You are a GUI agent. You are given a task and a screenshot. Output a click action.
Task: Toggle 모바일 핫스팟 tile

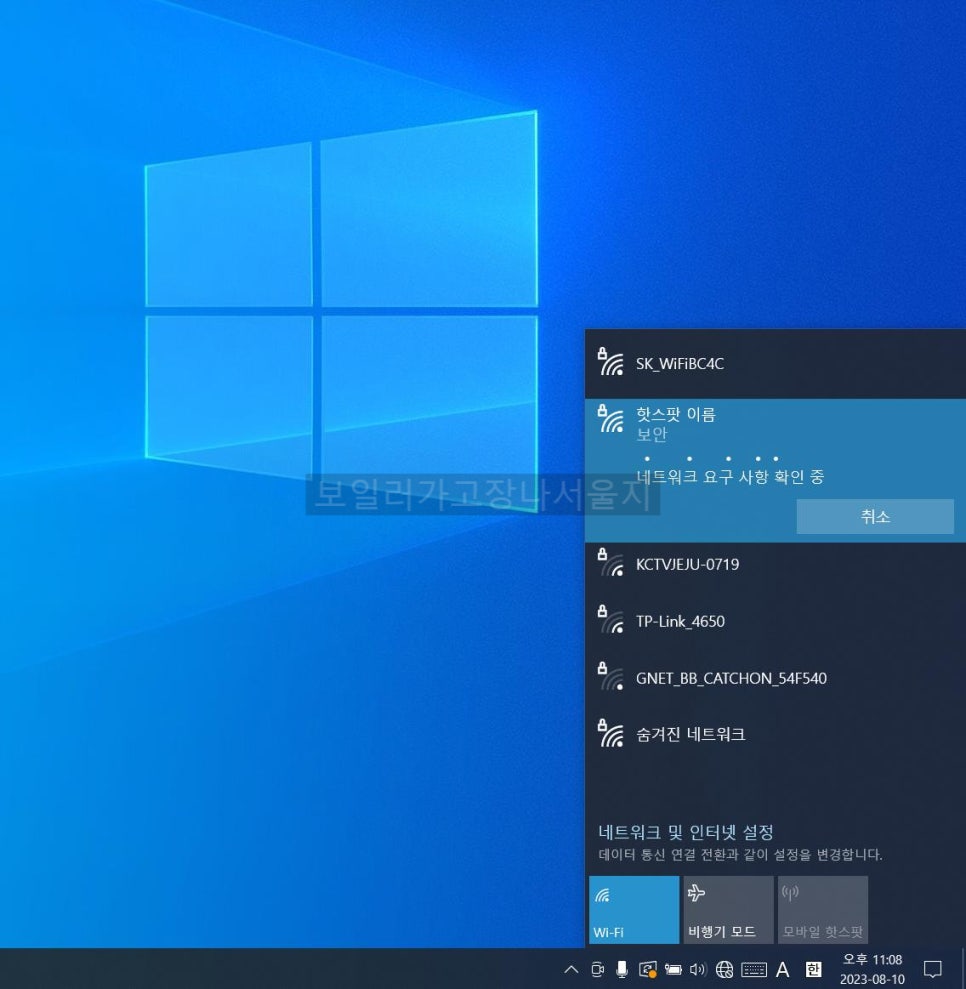coord(823,910)
